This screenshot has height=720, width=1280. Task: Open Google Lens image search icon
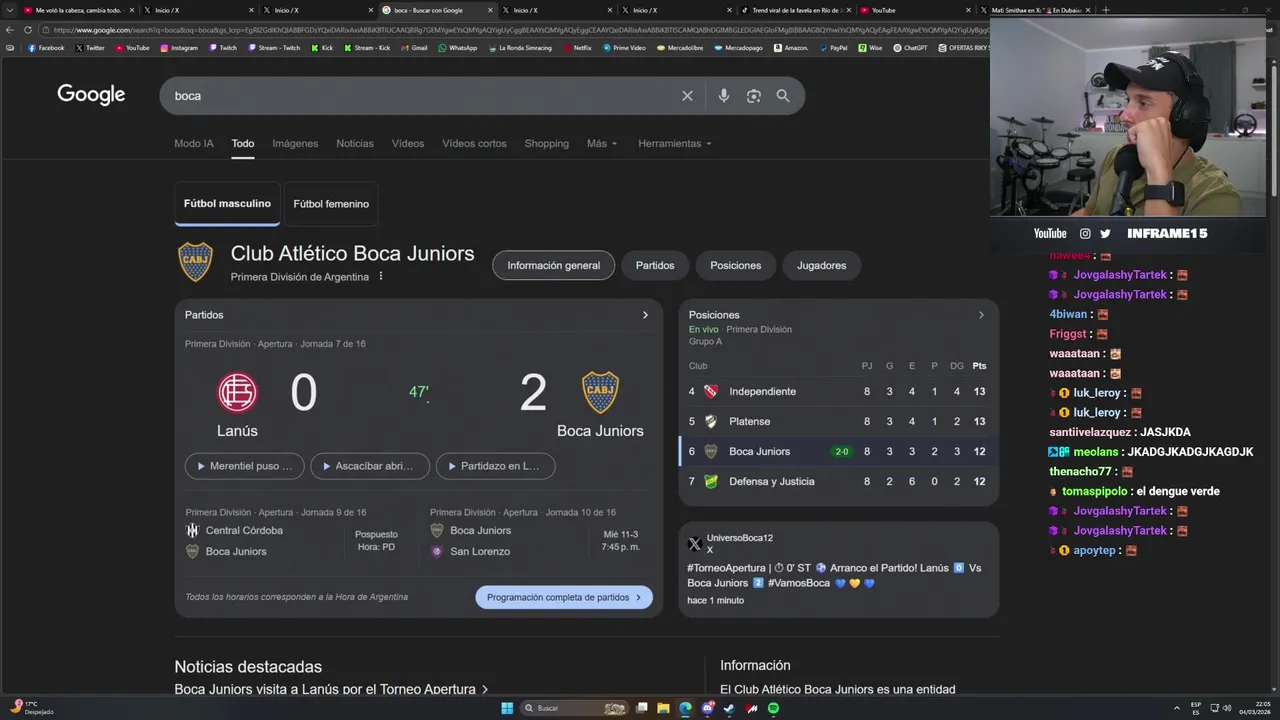tap(753, 96)
